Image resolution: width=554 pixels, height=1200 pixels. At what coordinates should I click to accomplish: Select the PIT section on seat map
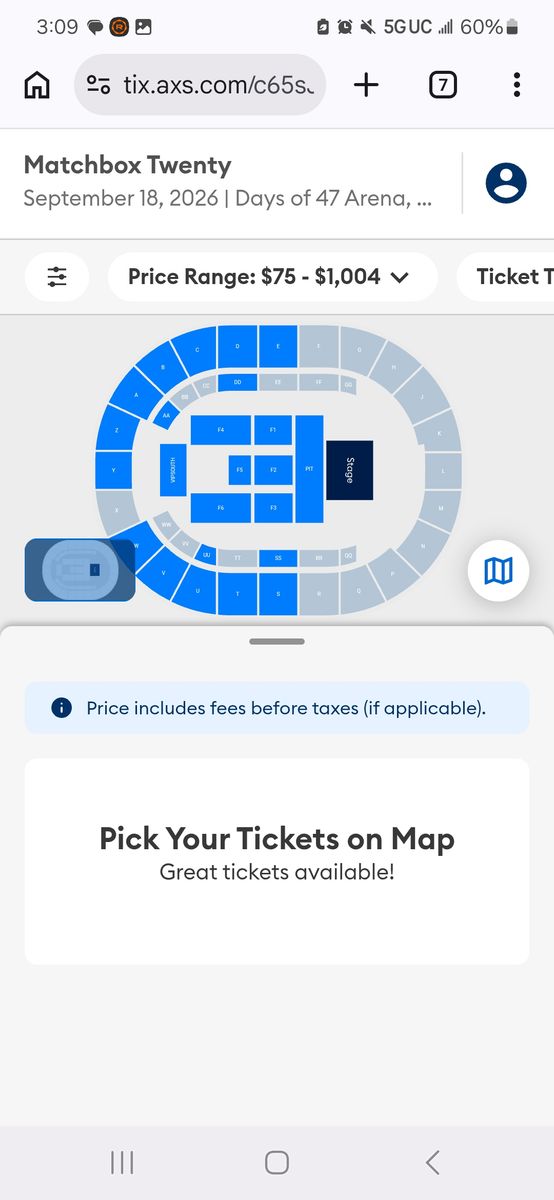coord(309,468)
